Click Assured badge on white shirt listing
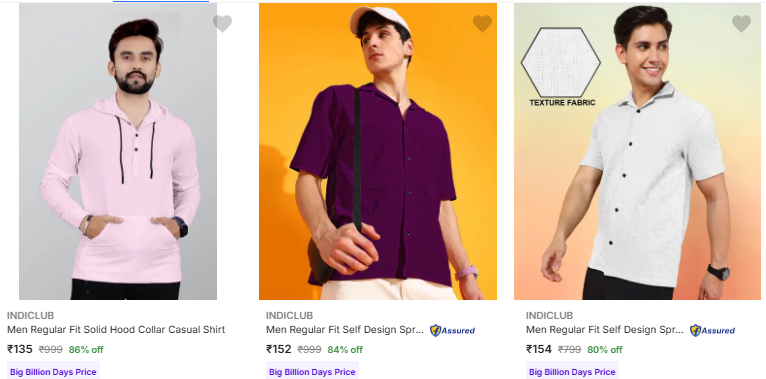This screenshot has width=766, height=379. tap(712, 331)
